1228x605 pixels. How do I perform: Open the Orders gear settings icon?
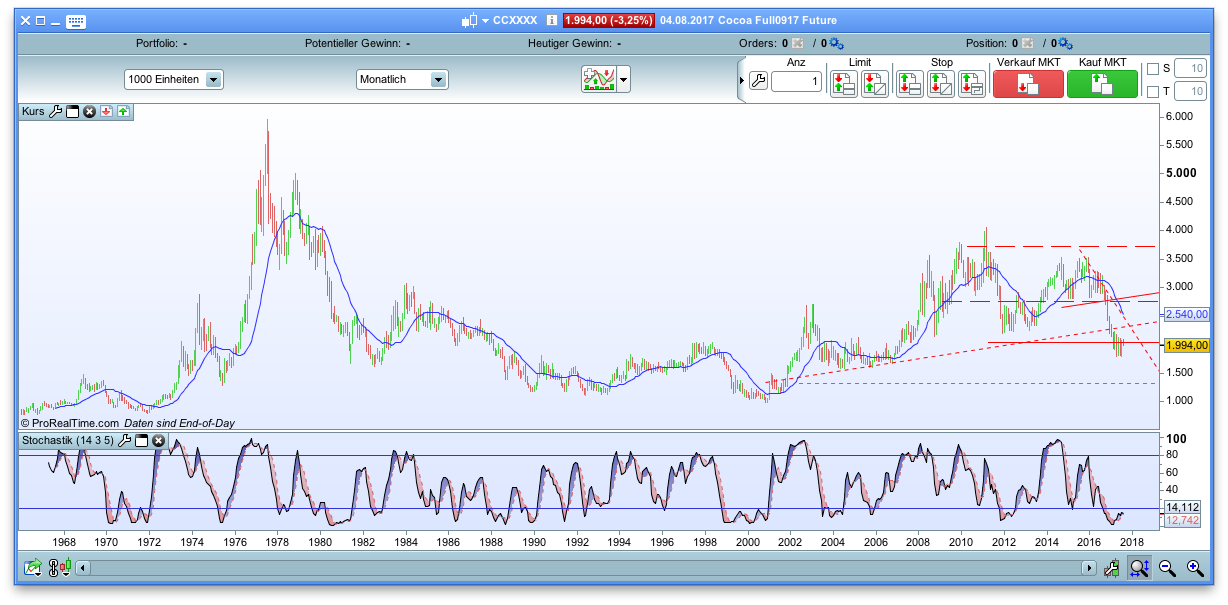[836, 43]
